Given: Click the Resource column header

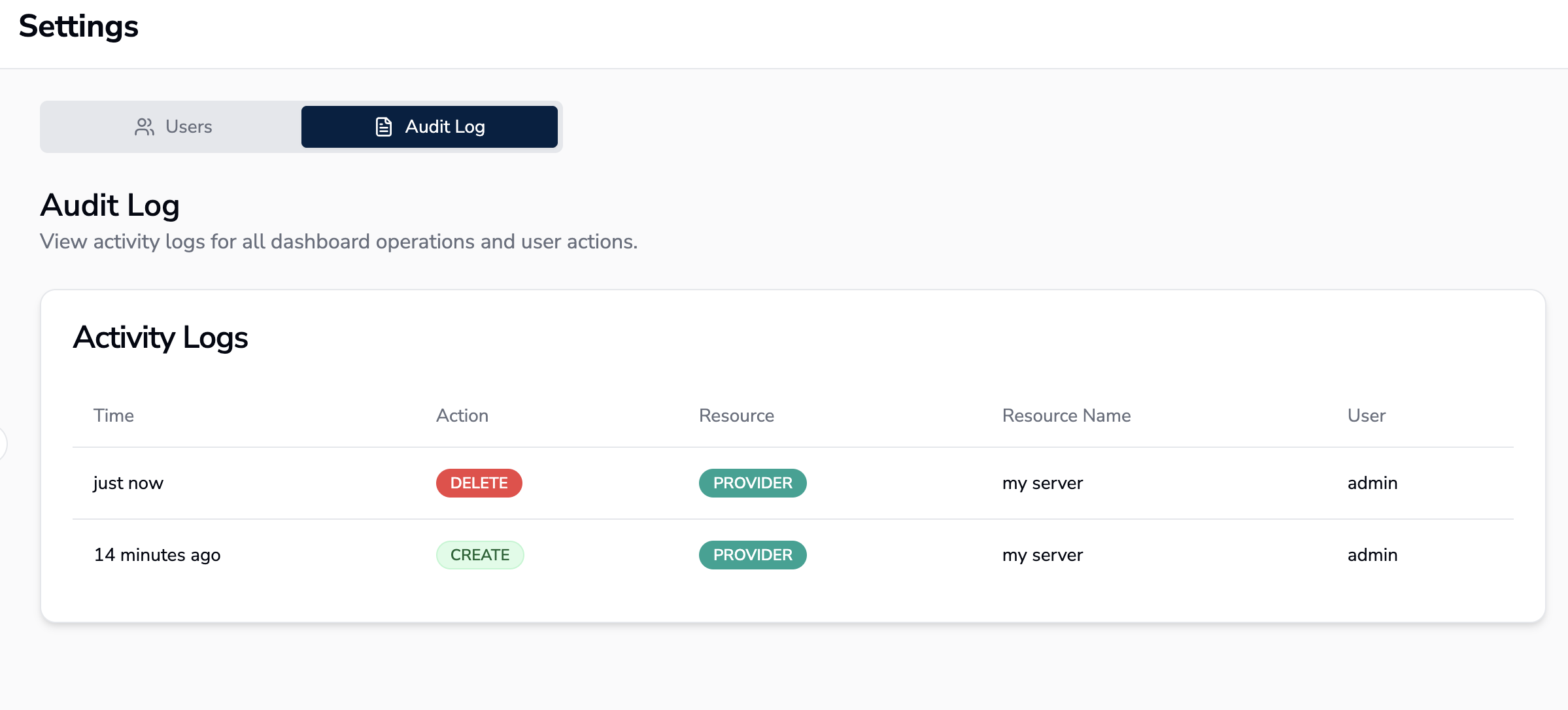Looking at the screenshot, I should tap(736, 416).
